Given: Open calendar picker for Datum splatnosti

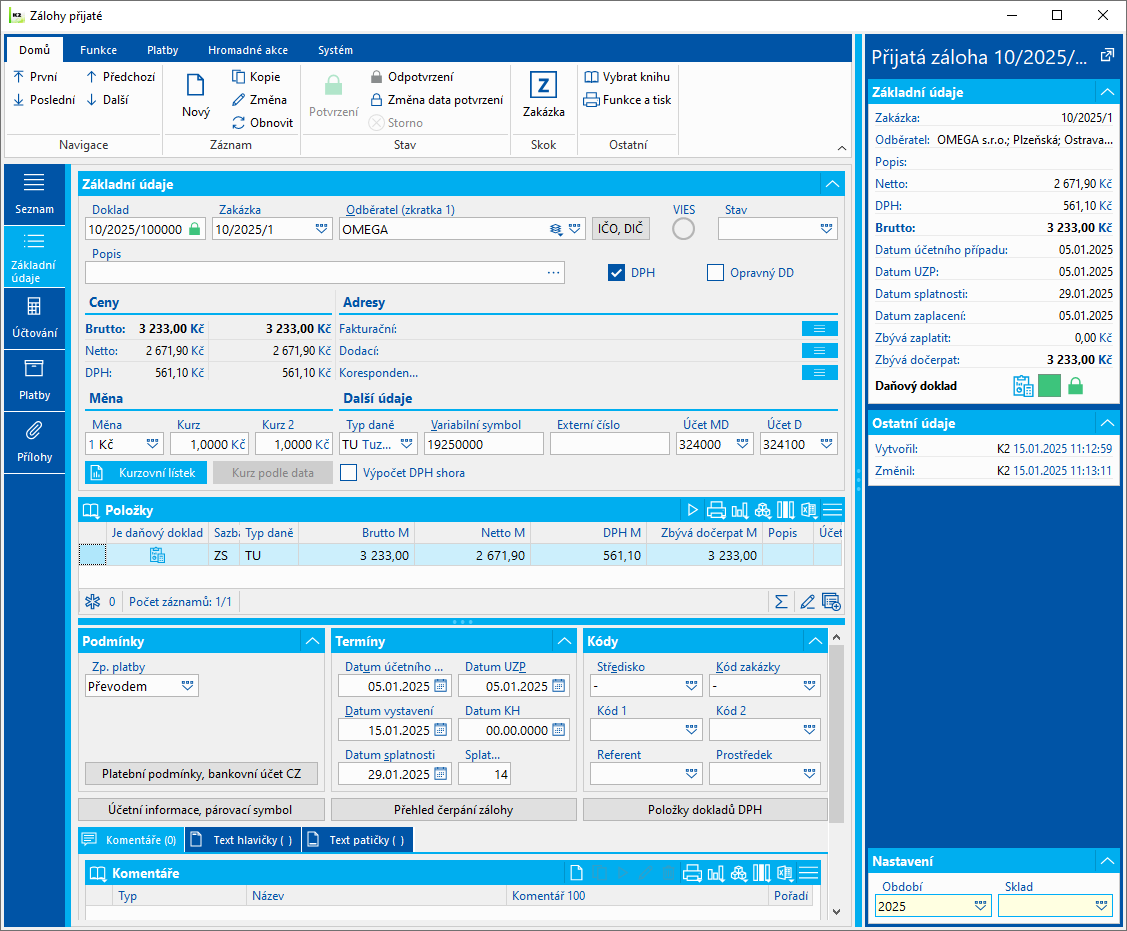Looking at the screenshot, I should 440,774.
